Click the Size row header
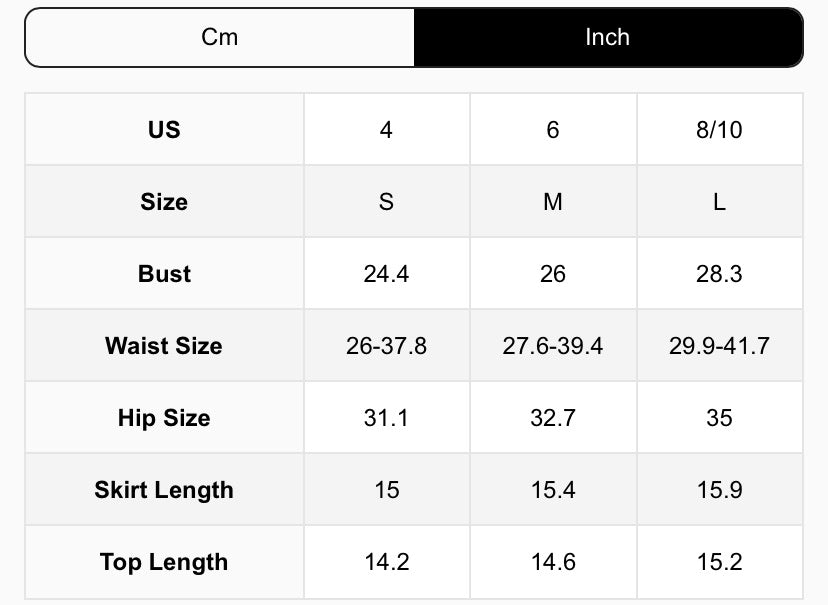 (164, 202)
